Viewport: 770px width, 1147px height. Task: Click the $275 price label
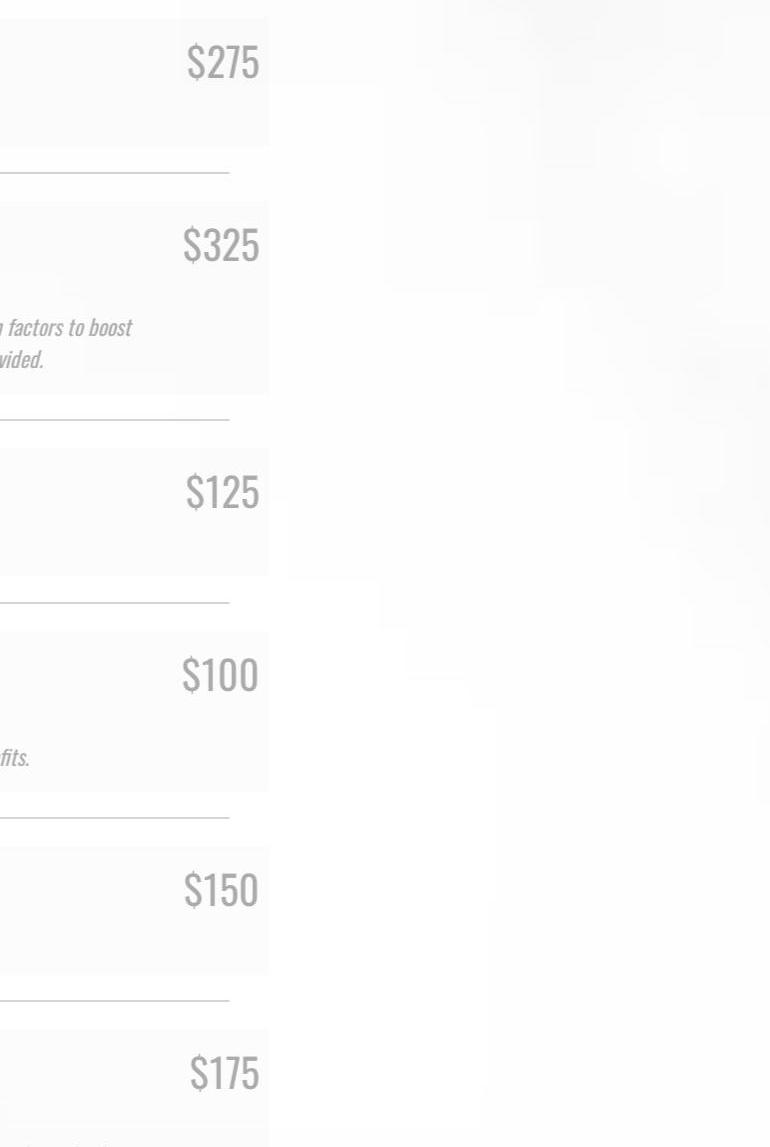point(222,62)
